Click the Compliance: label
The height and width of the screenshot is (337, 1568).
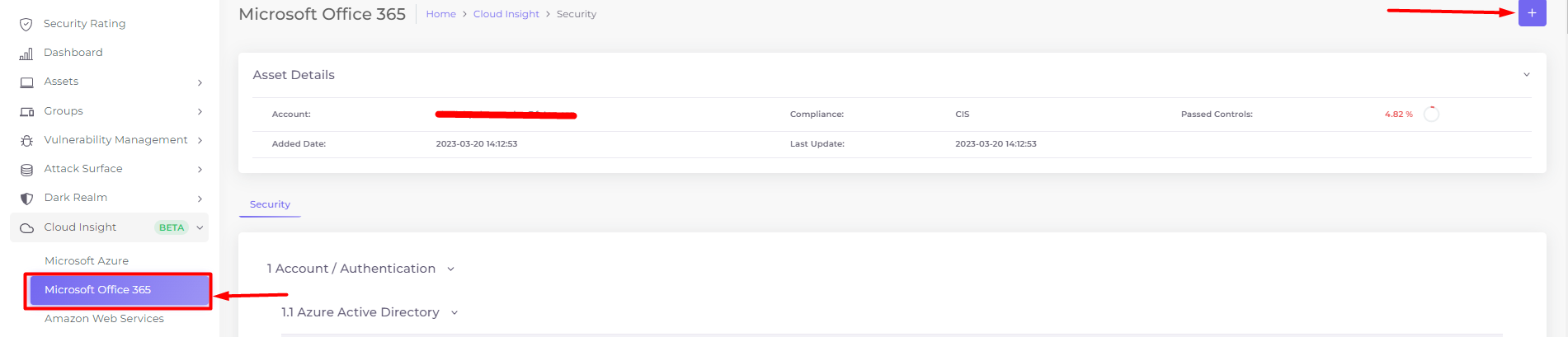[817, 115]
